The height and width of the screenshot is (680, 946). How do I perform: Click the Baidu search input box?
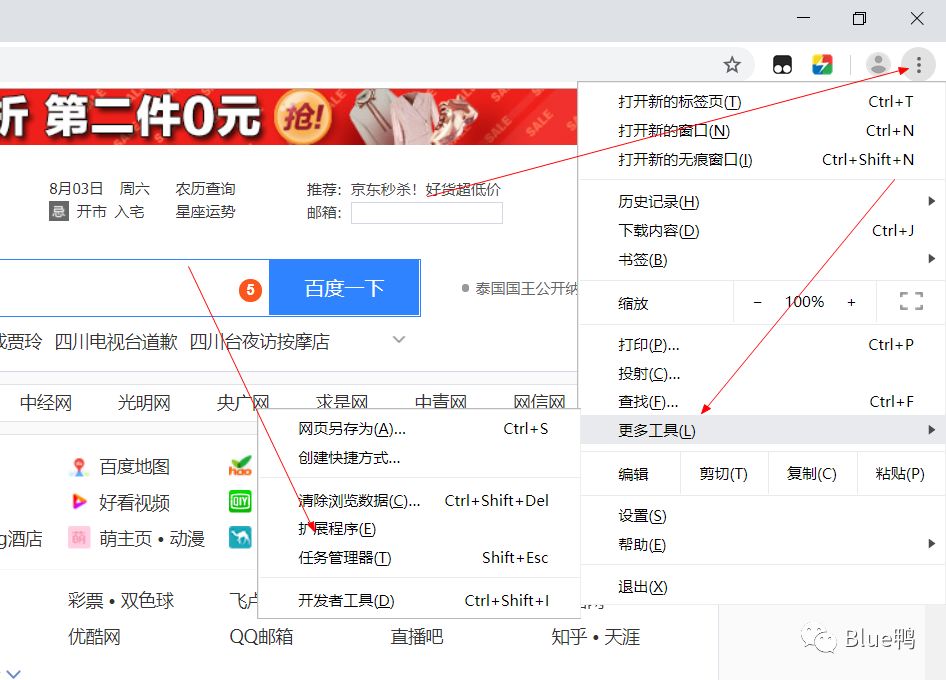(134, 288)
